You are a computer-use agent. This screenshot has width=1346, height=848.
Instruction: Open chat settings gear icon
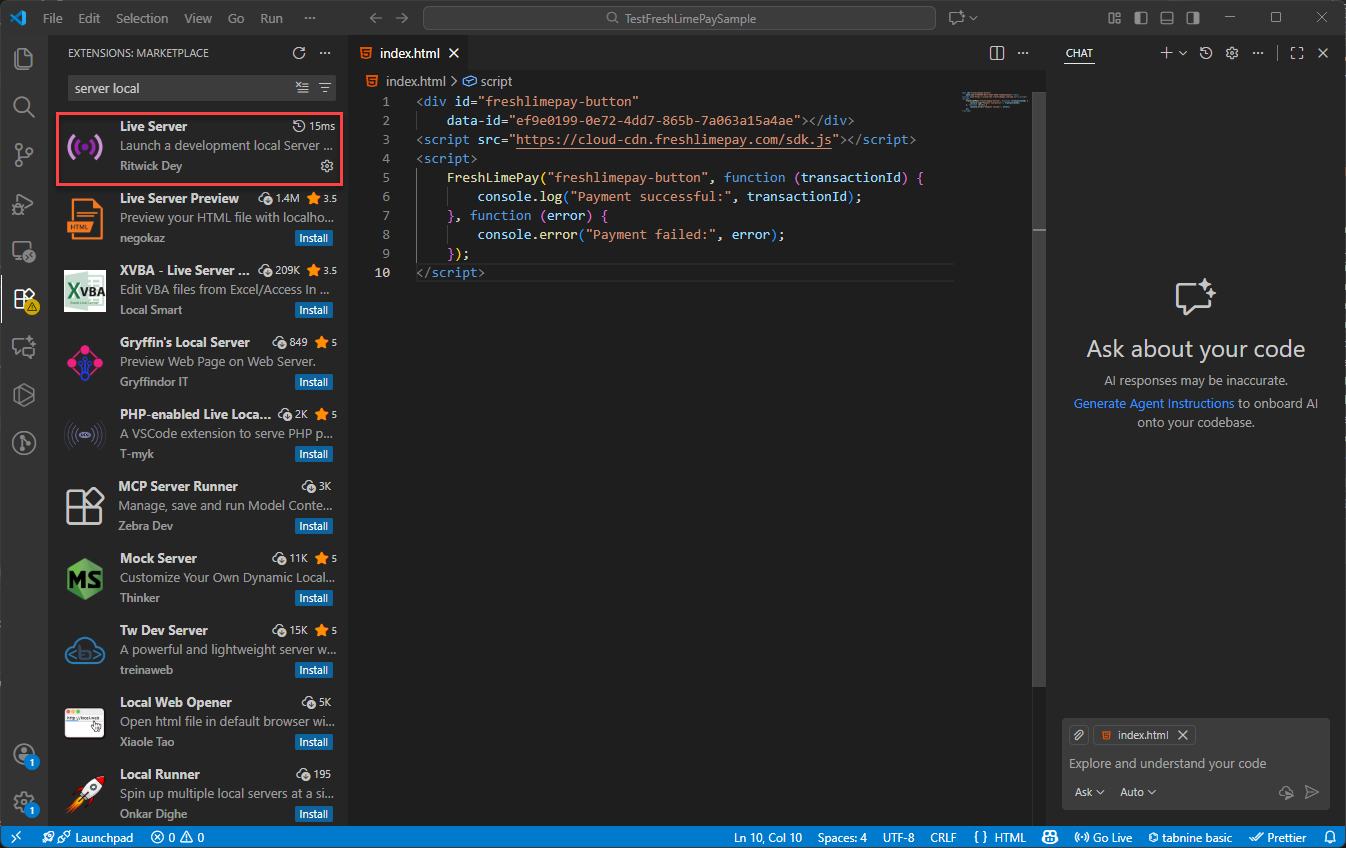click(1232, 53)
